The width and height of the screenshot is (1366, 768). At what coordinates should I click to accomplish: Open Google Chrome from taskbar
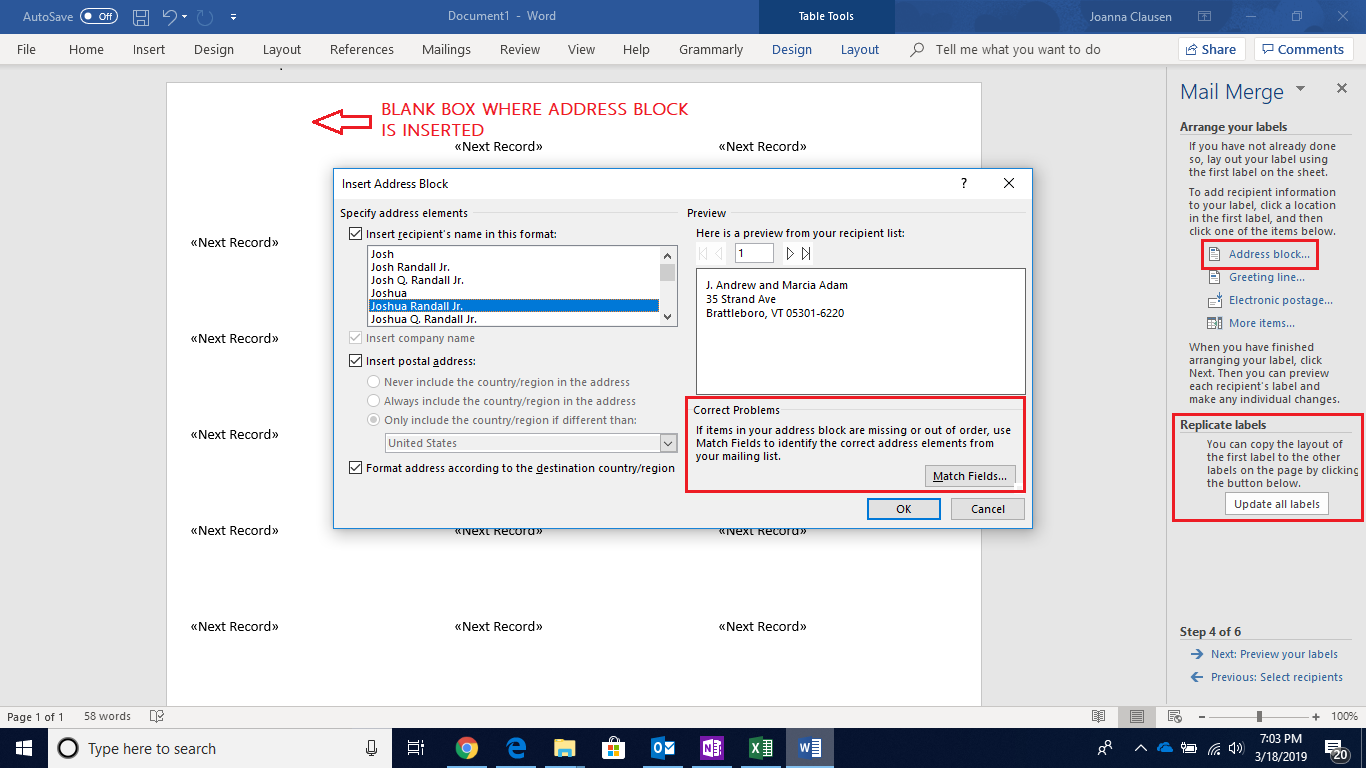[467, 748]
